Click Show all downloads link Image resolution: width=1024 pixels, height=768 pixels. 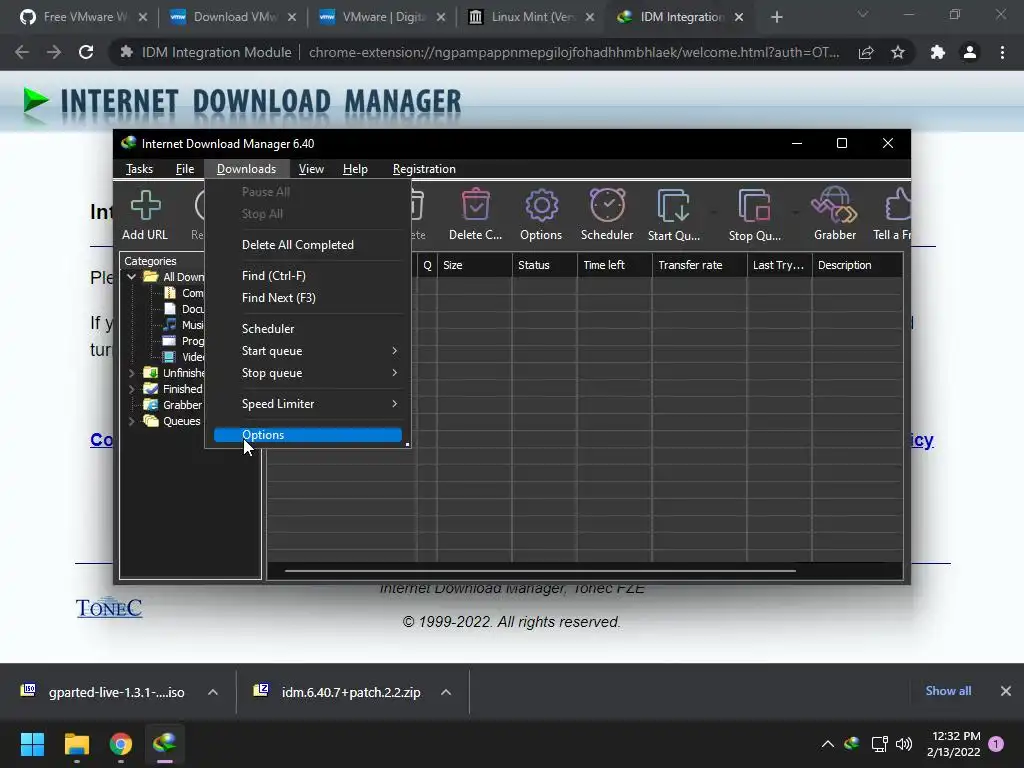(948, 691)
